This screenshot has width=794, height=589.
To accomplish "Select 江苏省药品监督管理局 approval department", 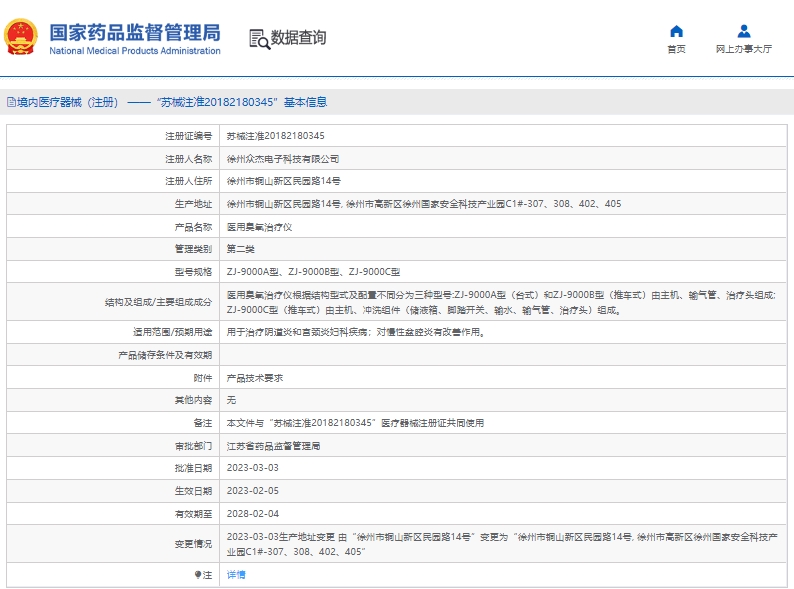I will (x=273, y=446).
